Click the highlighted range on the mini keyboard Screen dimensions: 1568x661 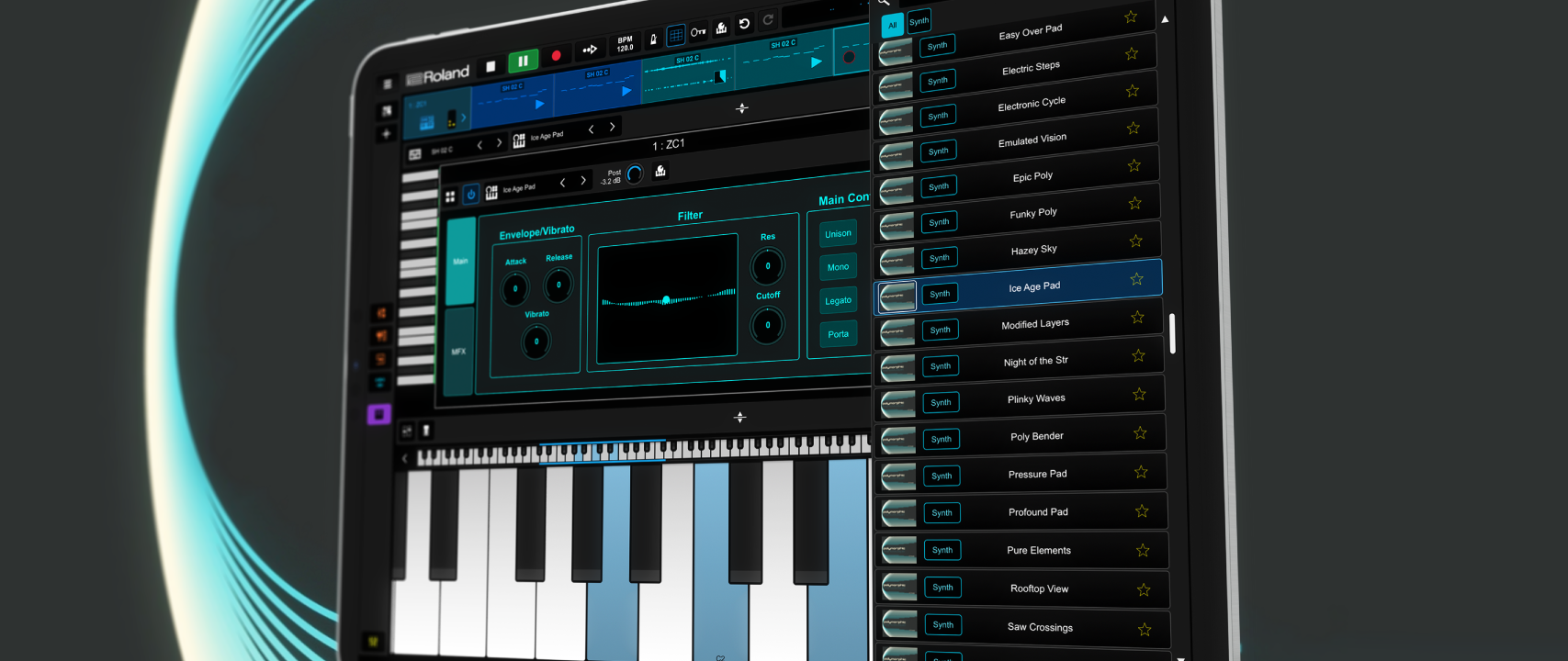coord(602,452)
